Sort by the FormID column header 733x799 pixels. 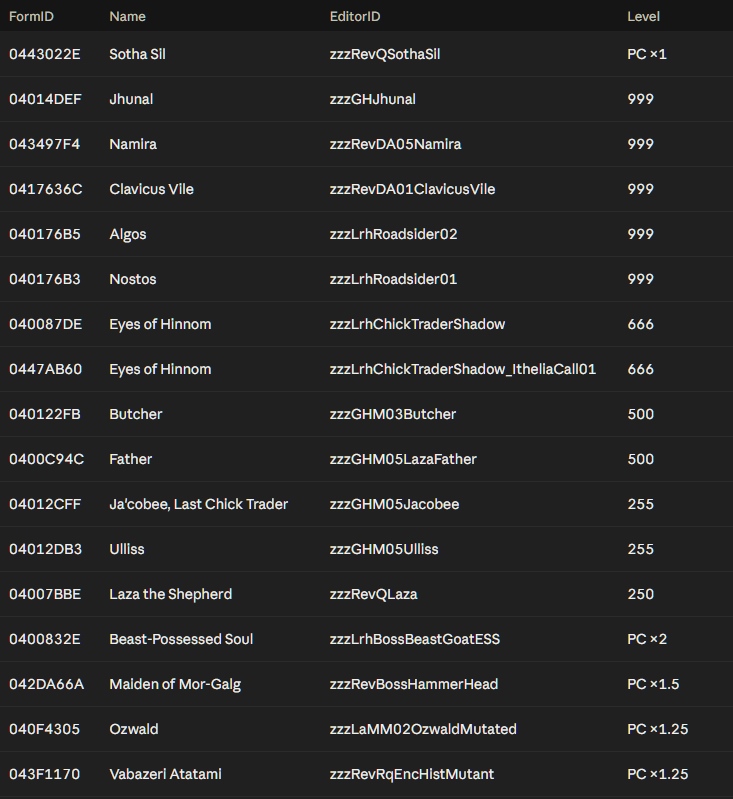[31, 16]
